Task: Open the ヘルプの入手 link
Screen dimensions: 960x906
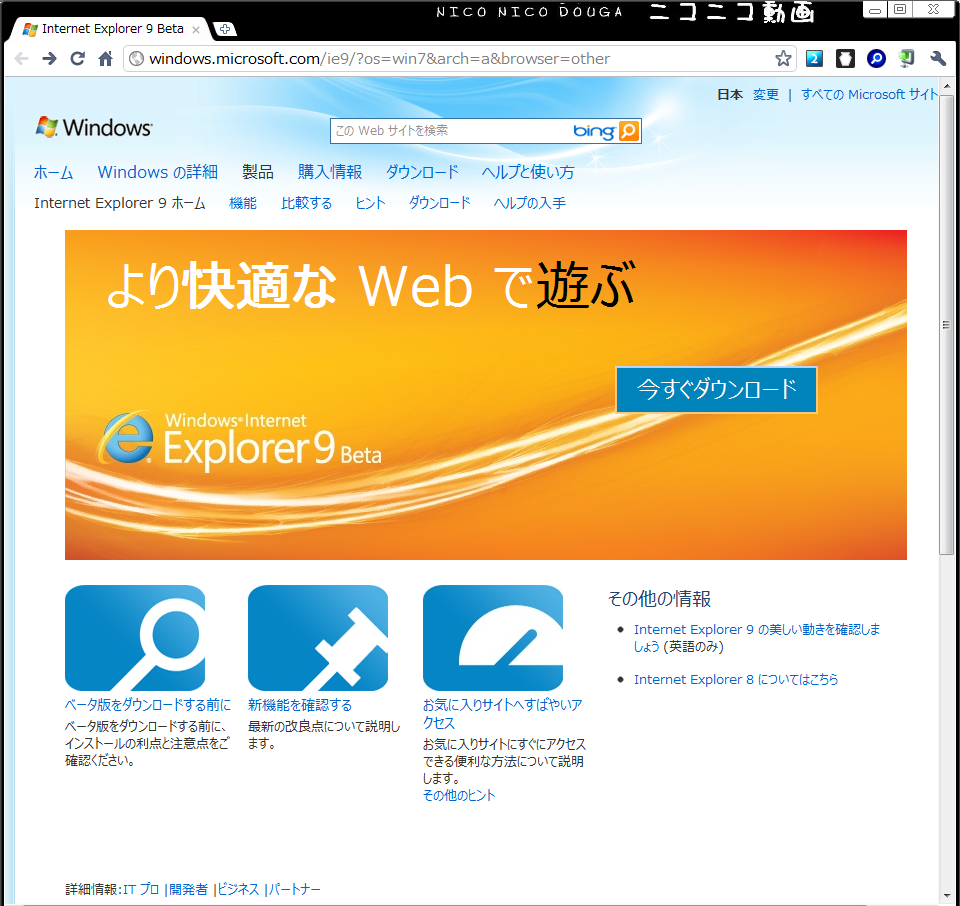Action: [530, 203]
